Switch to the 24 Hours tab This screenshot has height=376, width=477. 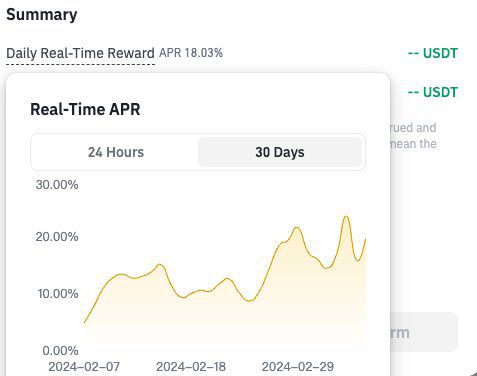pos(116,152)
